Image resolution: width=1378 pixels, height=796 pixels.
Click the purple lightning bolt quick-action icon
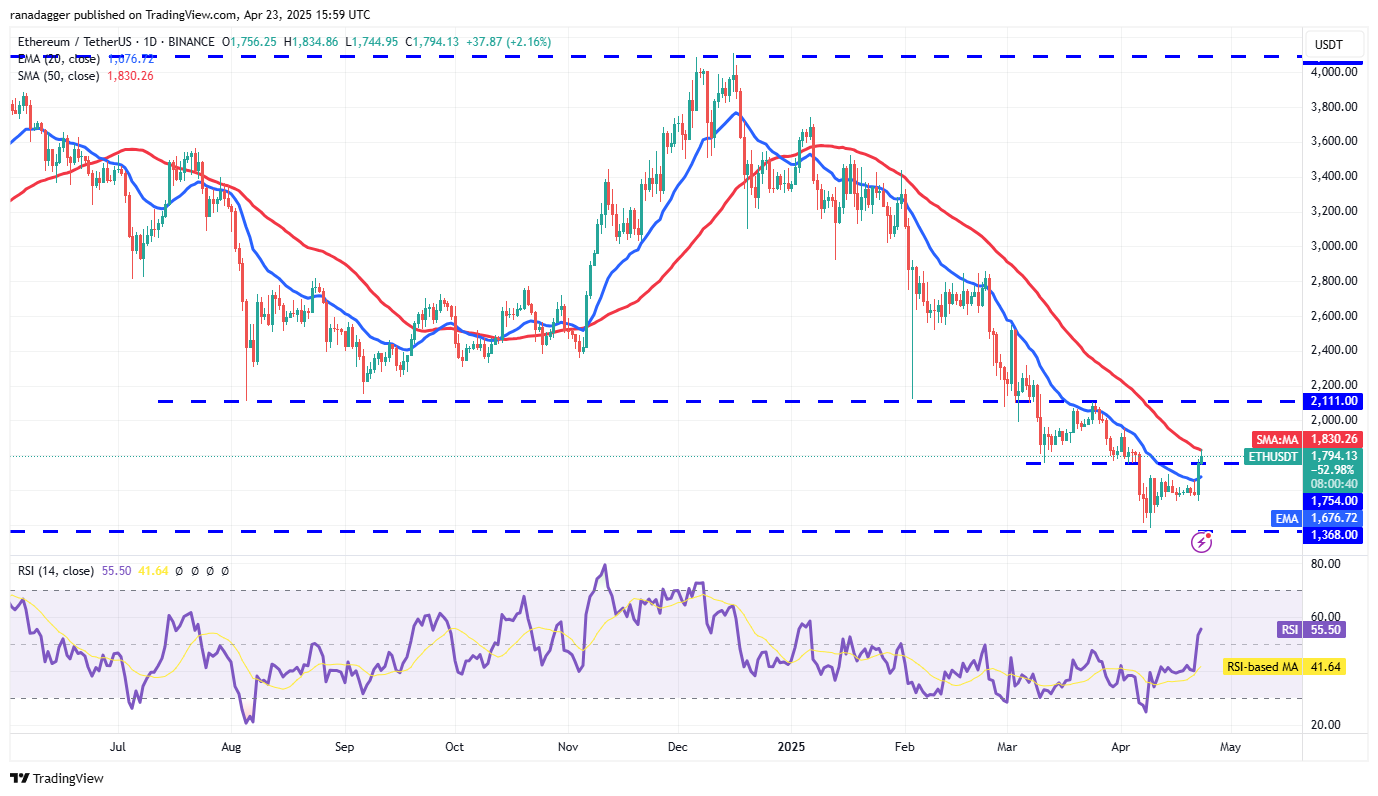1200,541
